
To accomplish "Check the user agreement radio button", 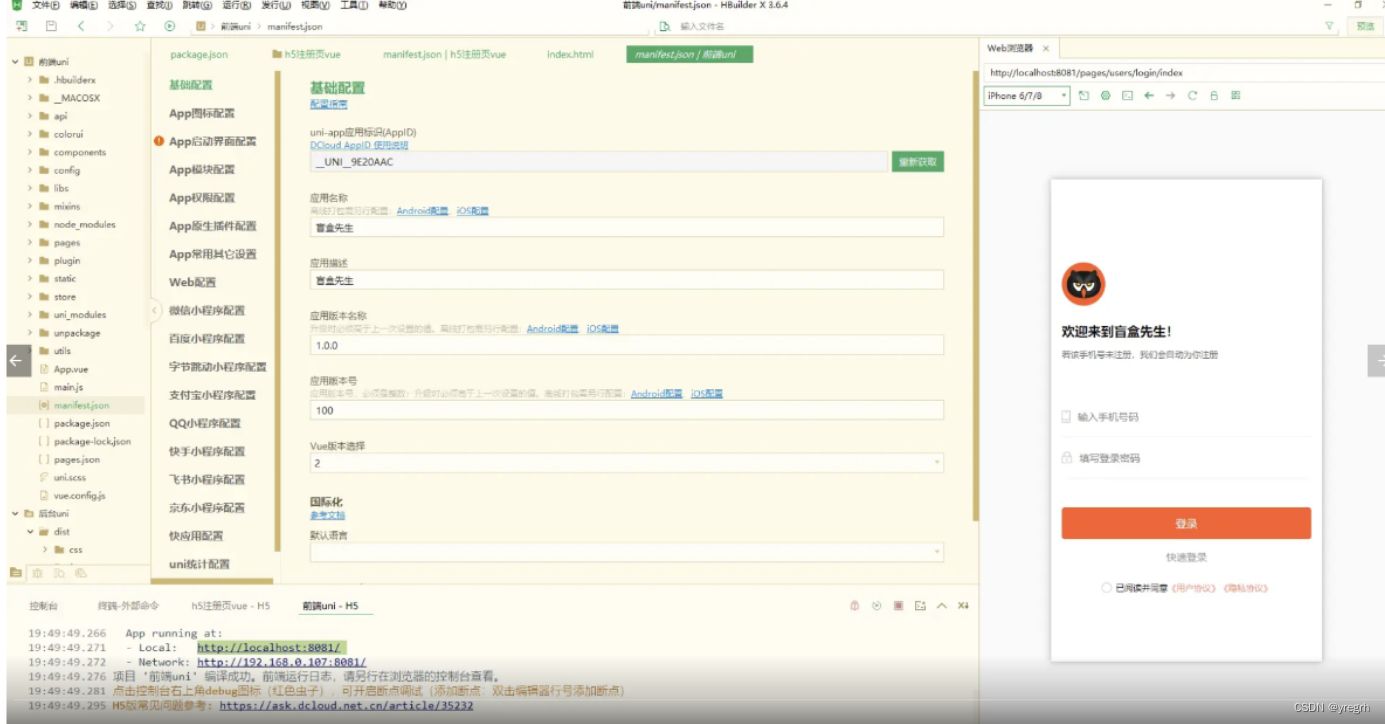I will click(1105, 588).
